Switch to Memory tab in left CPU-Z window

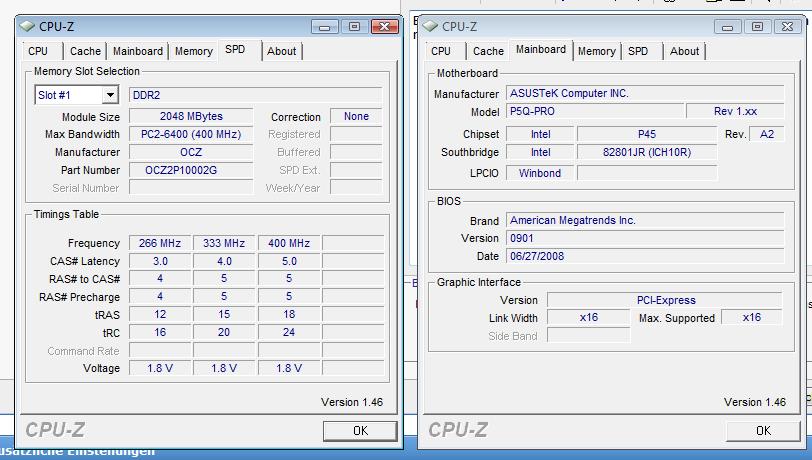pyautogui.click(x=194, y=51)
